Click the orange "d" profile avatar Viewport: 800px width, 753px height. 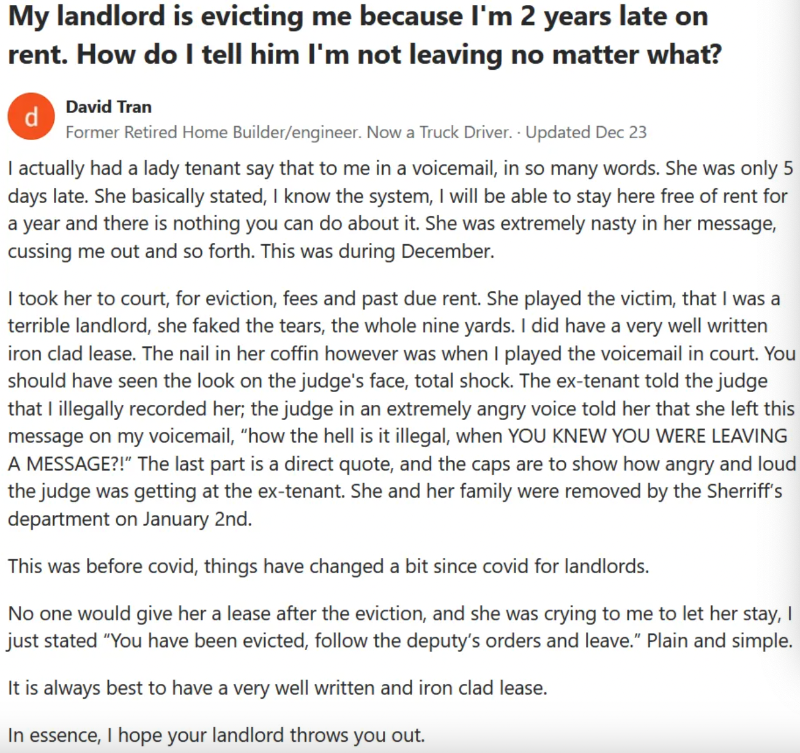pyautogui.click(x=30, y=118)
